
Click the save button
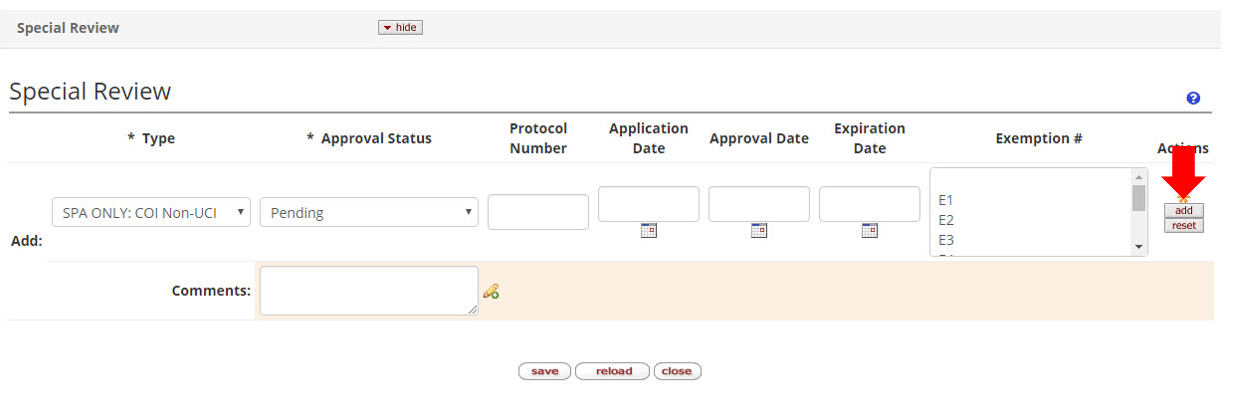[x=545, y=371]
